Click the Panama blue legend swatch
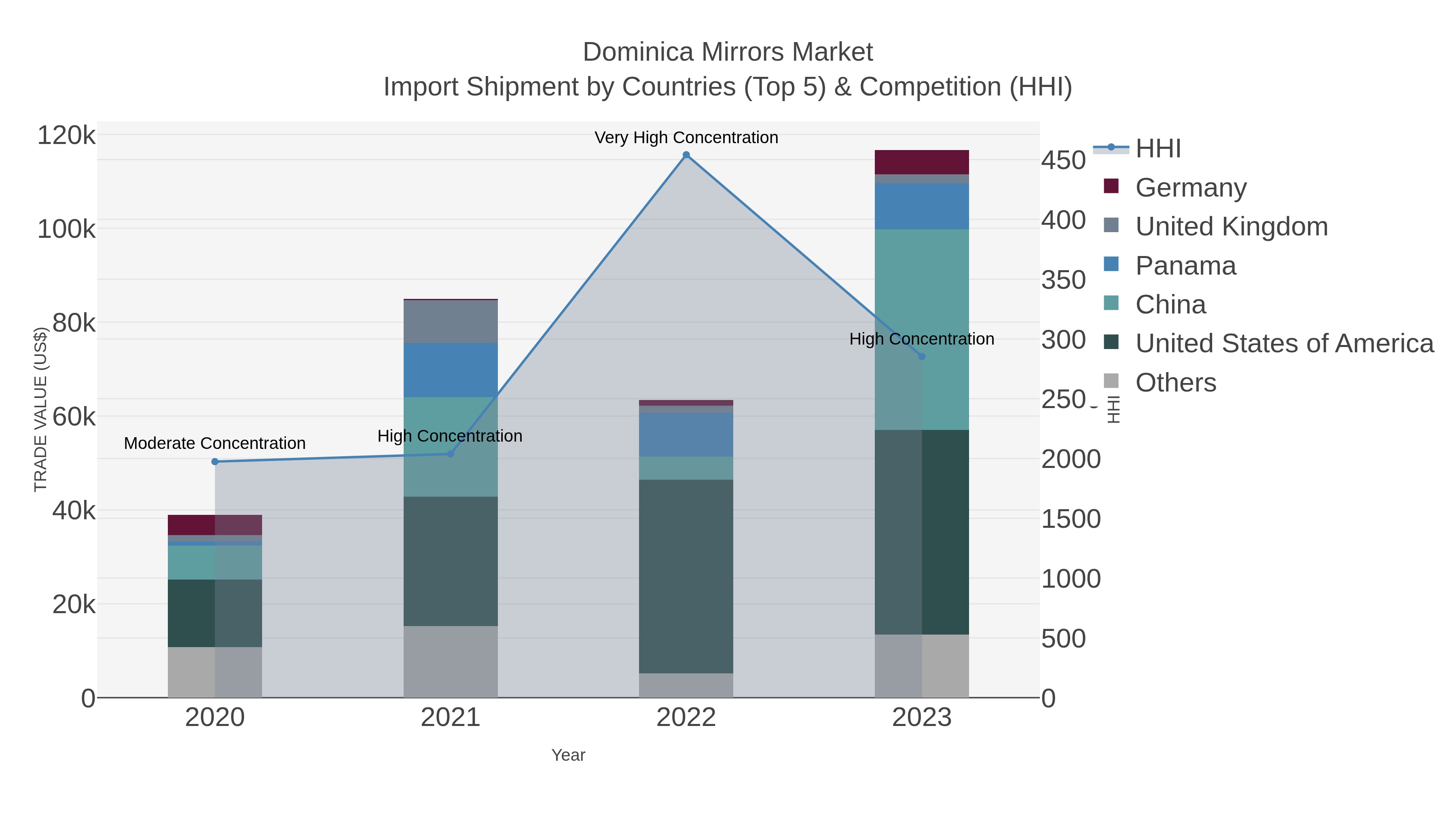The image size is (1456, 819). pos(1111,264)
